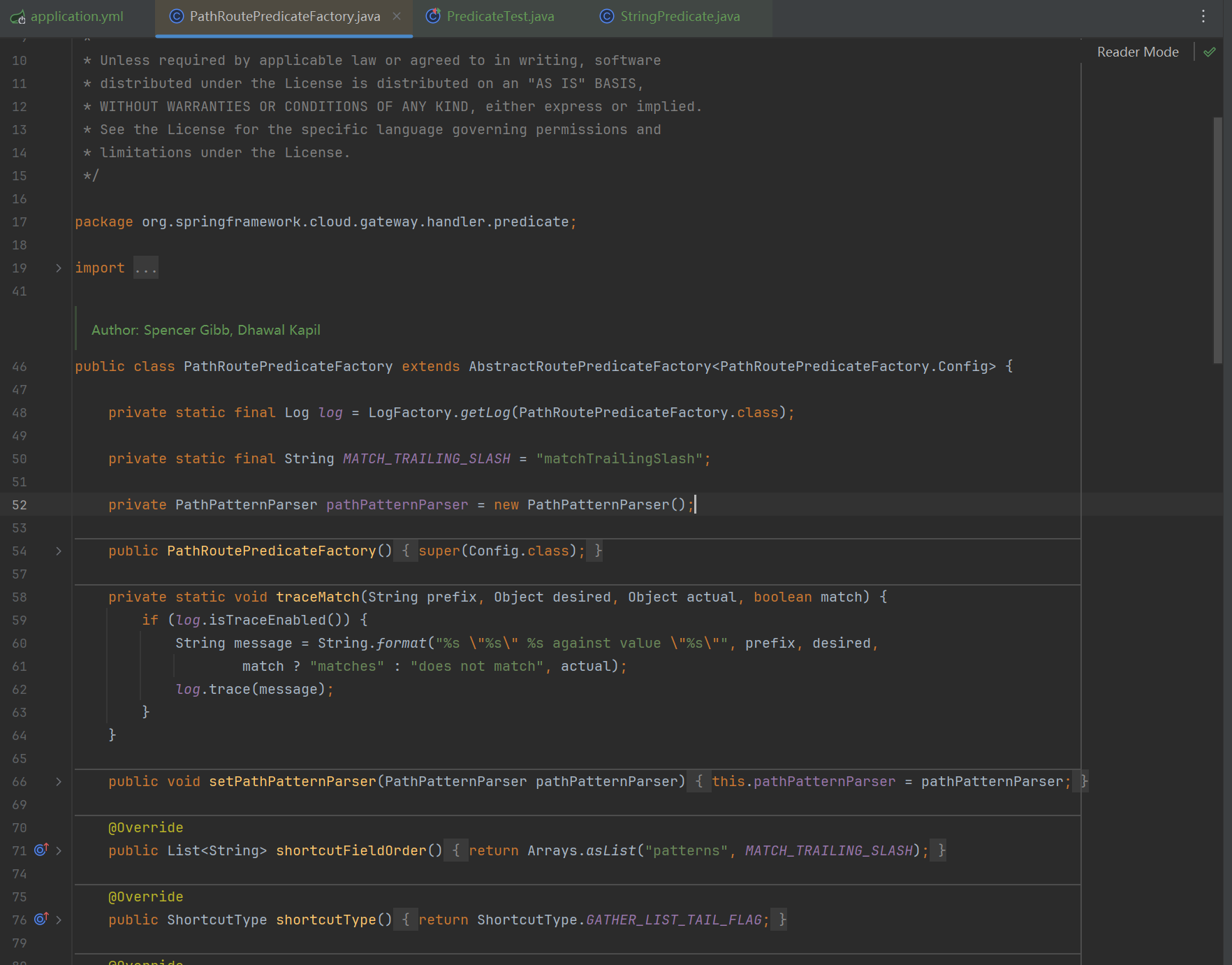Viewport: 1232px width, 965px height.
Task: Select the PathRoutePredicateFactory.java tab
Action: pyautogui.click(x=284, y=16)
